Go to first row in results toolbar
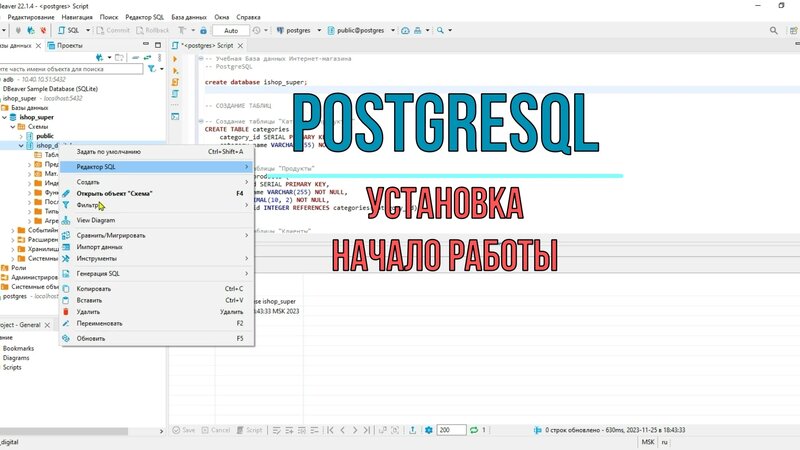800x450 pixels. pyautogui.click(x=330, y=430)
